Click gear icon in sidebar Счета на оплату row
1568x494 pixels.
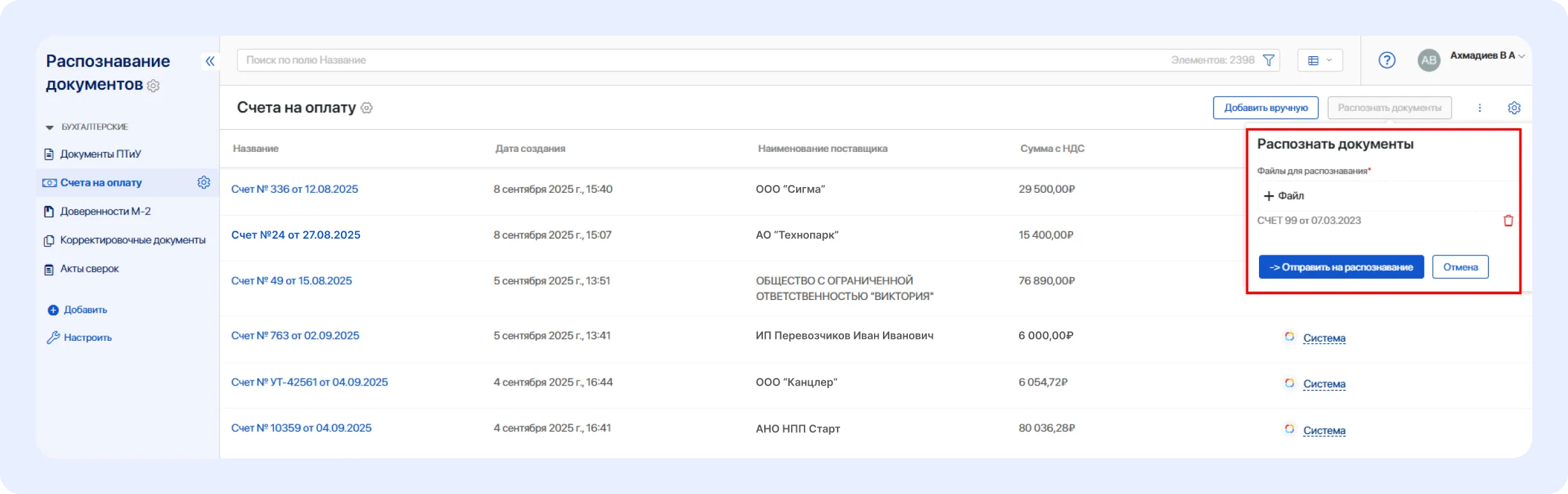coord(204,183)
